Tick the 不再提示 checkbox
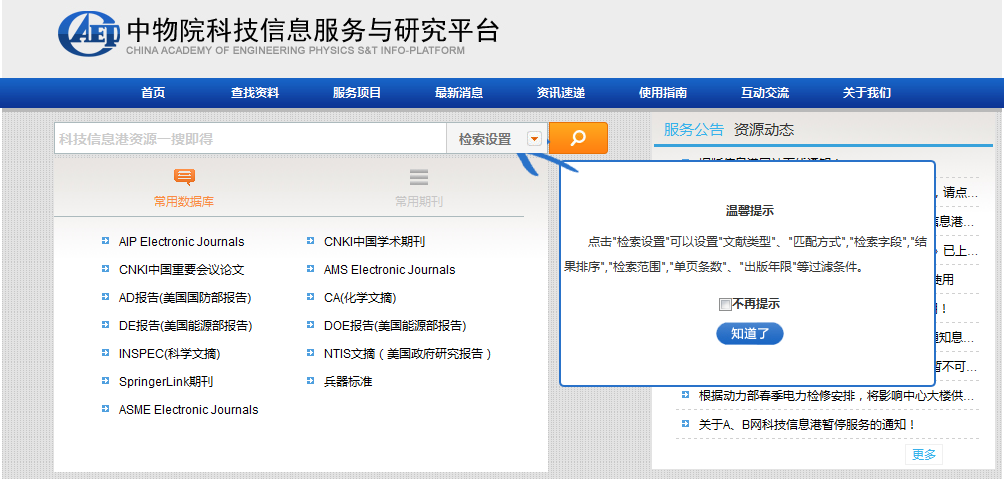Image resolution: width=1004 pixels, height=479 pixels. (725, 305)
